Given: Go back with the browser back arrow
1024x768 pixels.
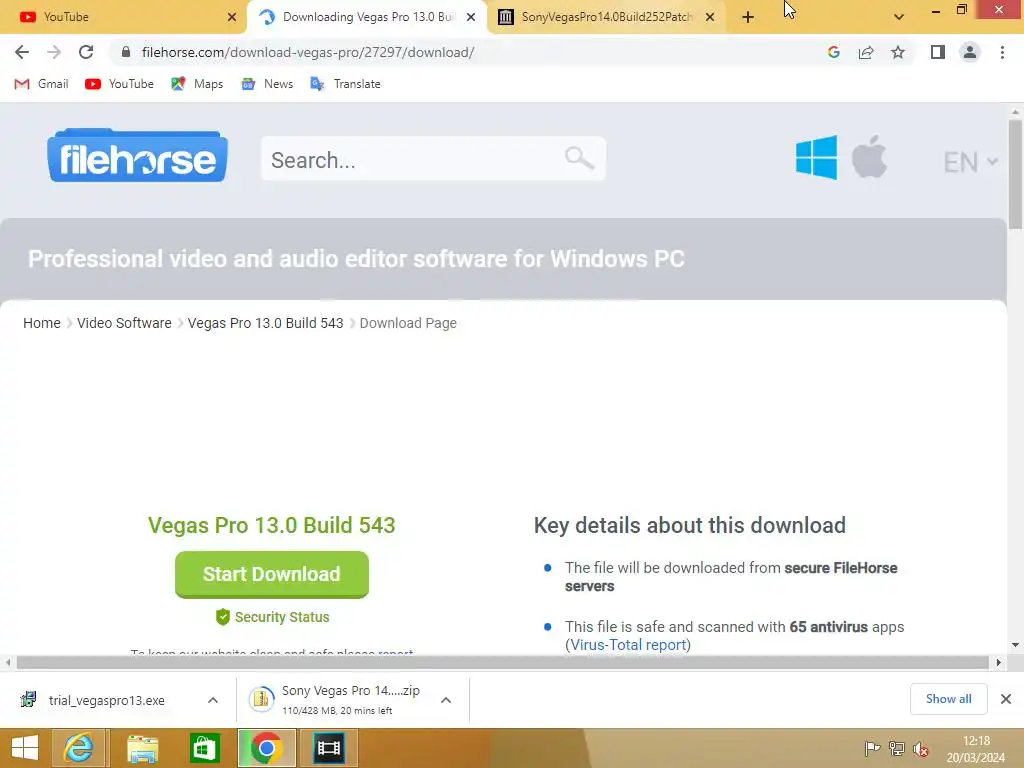Looking at the screenshot, I should tap(22, 52).
